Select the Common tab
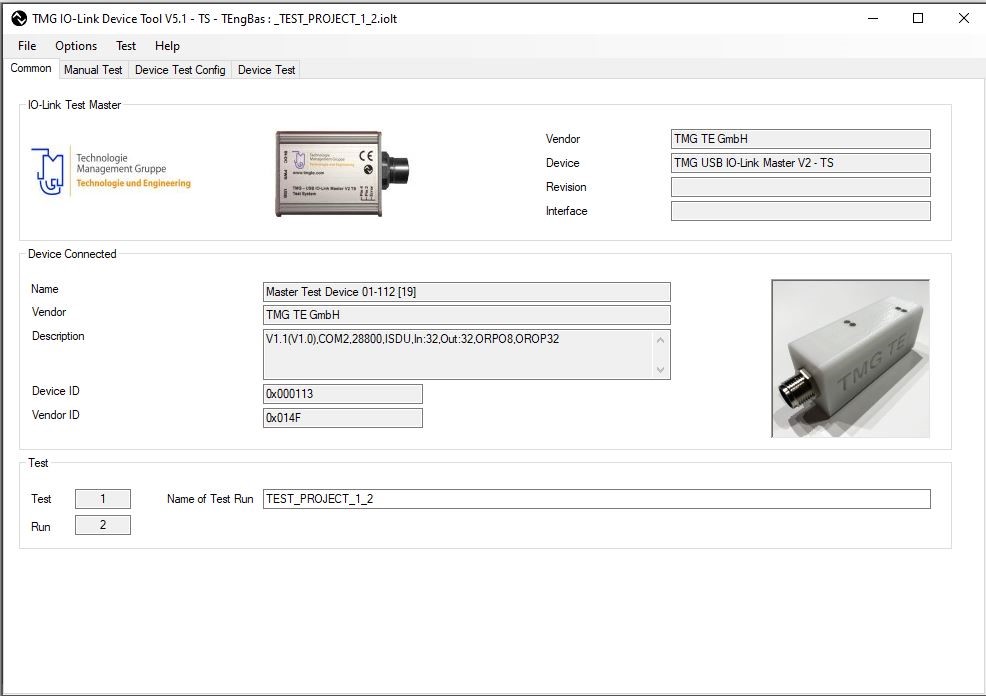Viewport: 986px width, 696px height. (x=31, y=69)
